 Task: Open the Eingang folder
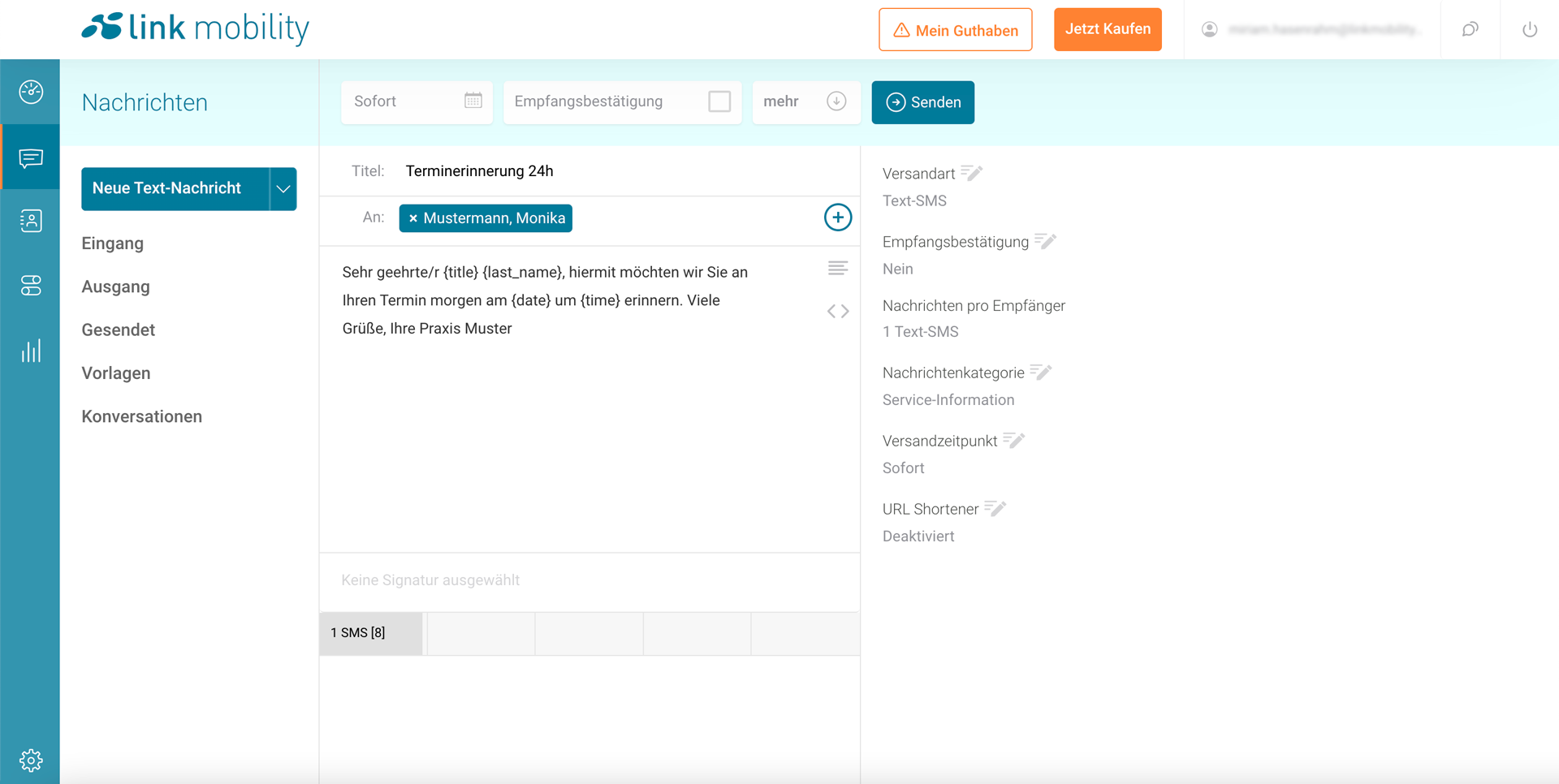(x=113, y=243)
